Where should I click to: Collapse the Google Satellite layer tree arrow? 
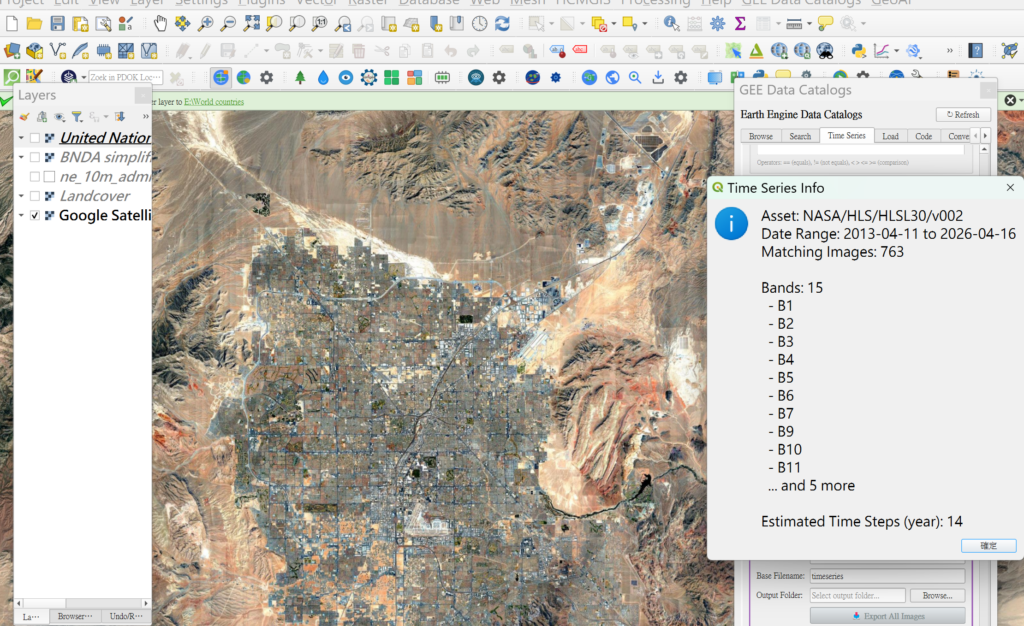pyautogui.click(x=21, y=215)
